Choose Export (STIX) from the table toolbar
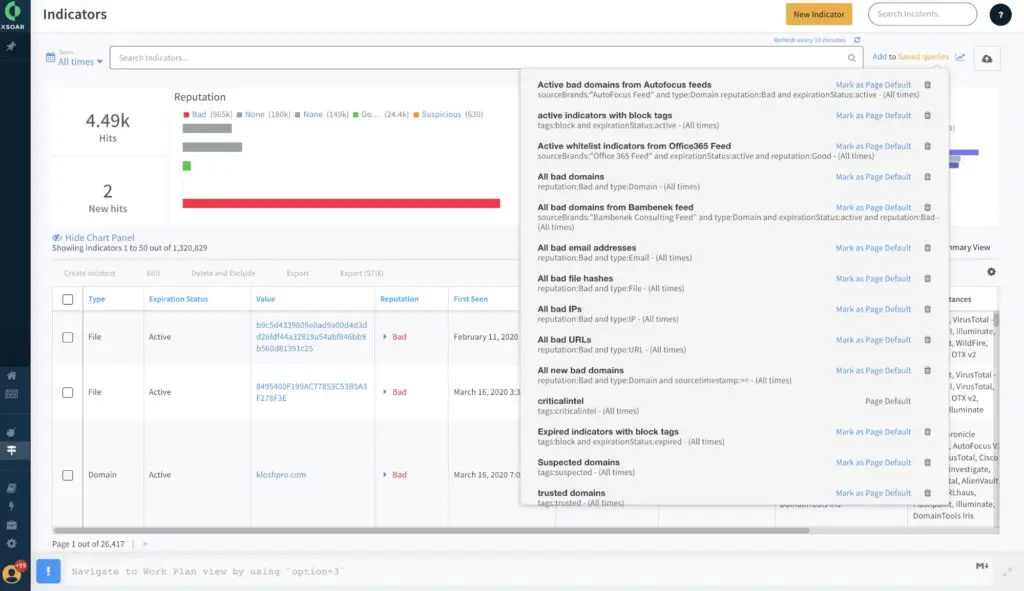1024x591 pixels. click(364, 272)
